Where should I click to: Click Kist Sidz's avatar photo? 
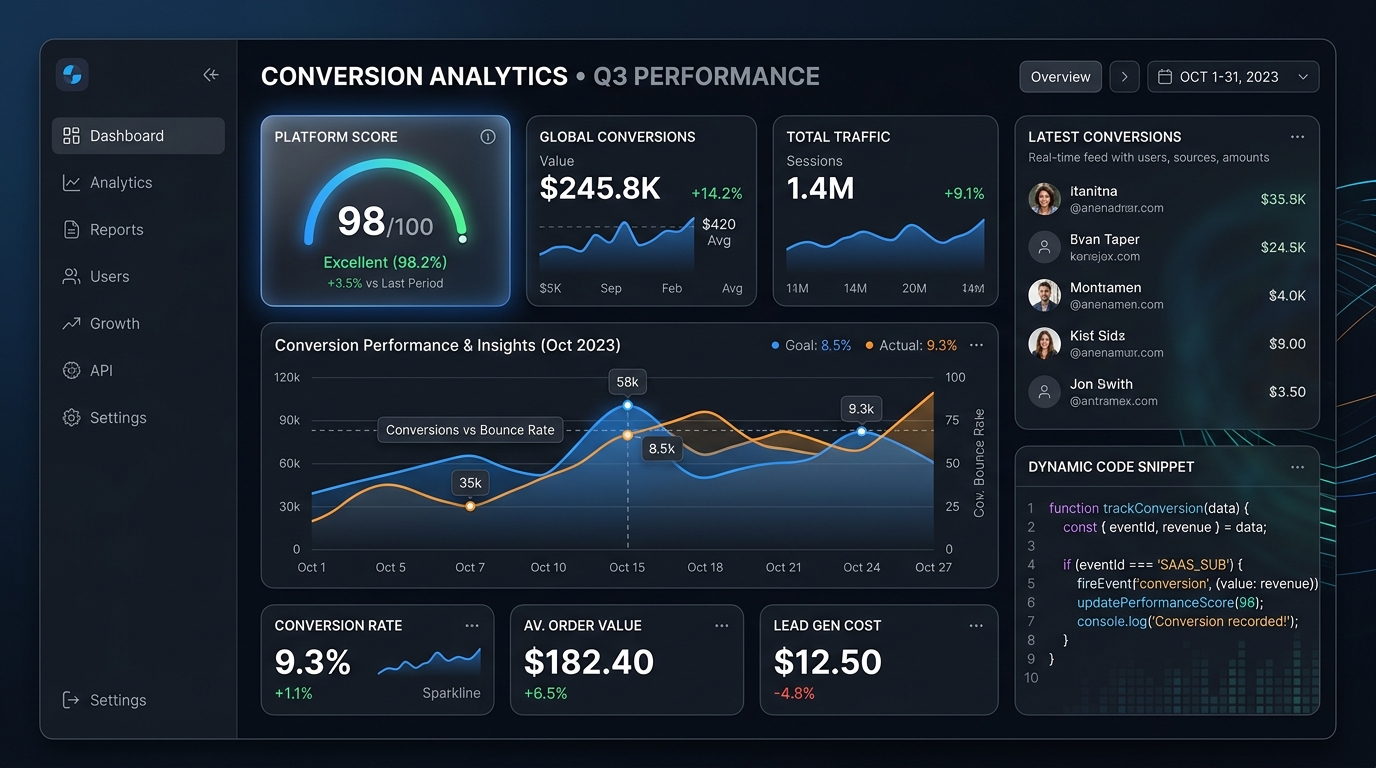[x=1044, y=343]
